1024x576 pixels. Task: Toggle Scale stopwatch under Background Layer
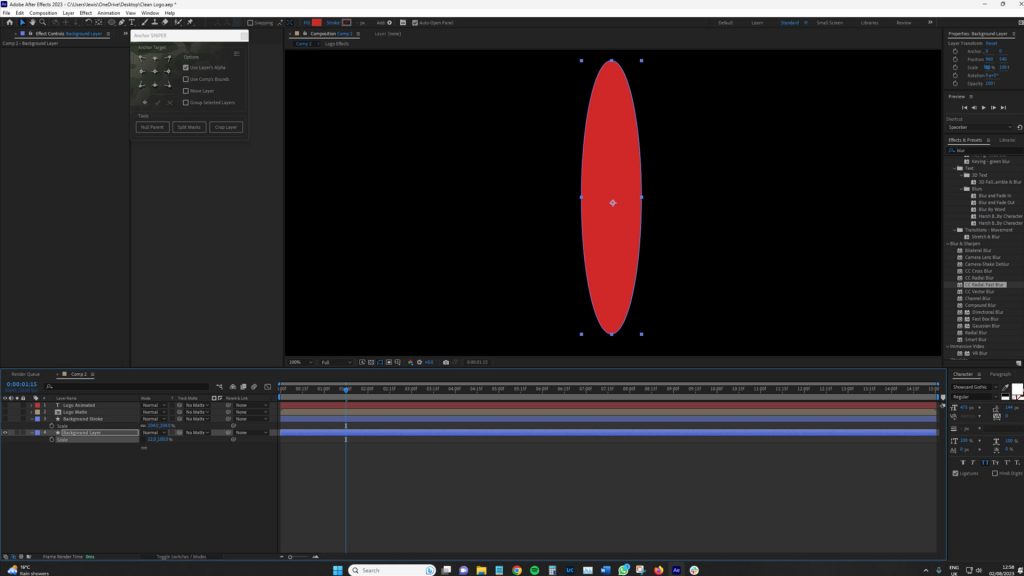52,440
